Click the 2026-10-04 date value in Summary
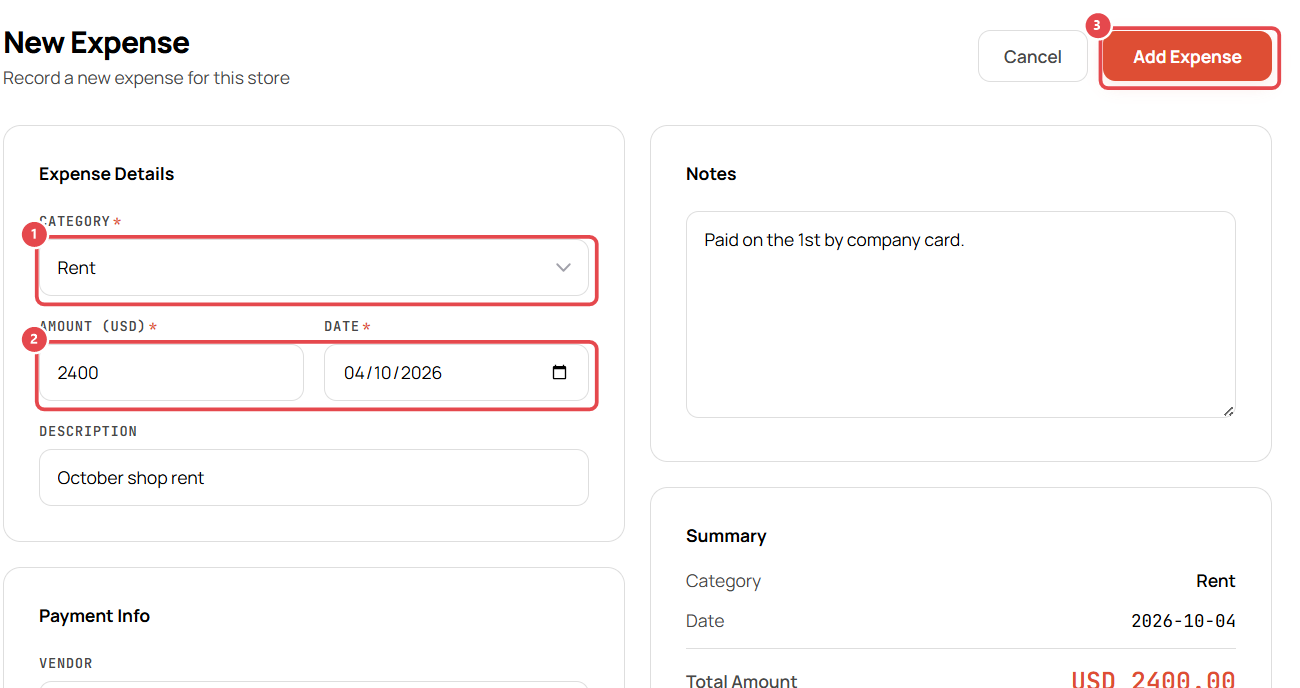The image size is (1300, 688). (x=1183, y=621)
